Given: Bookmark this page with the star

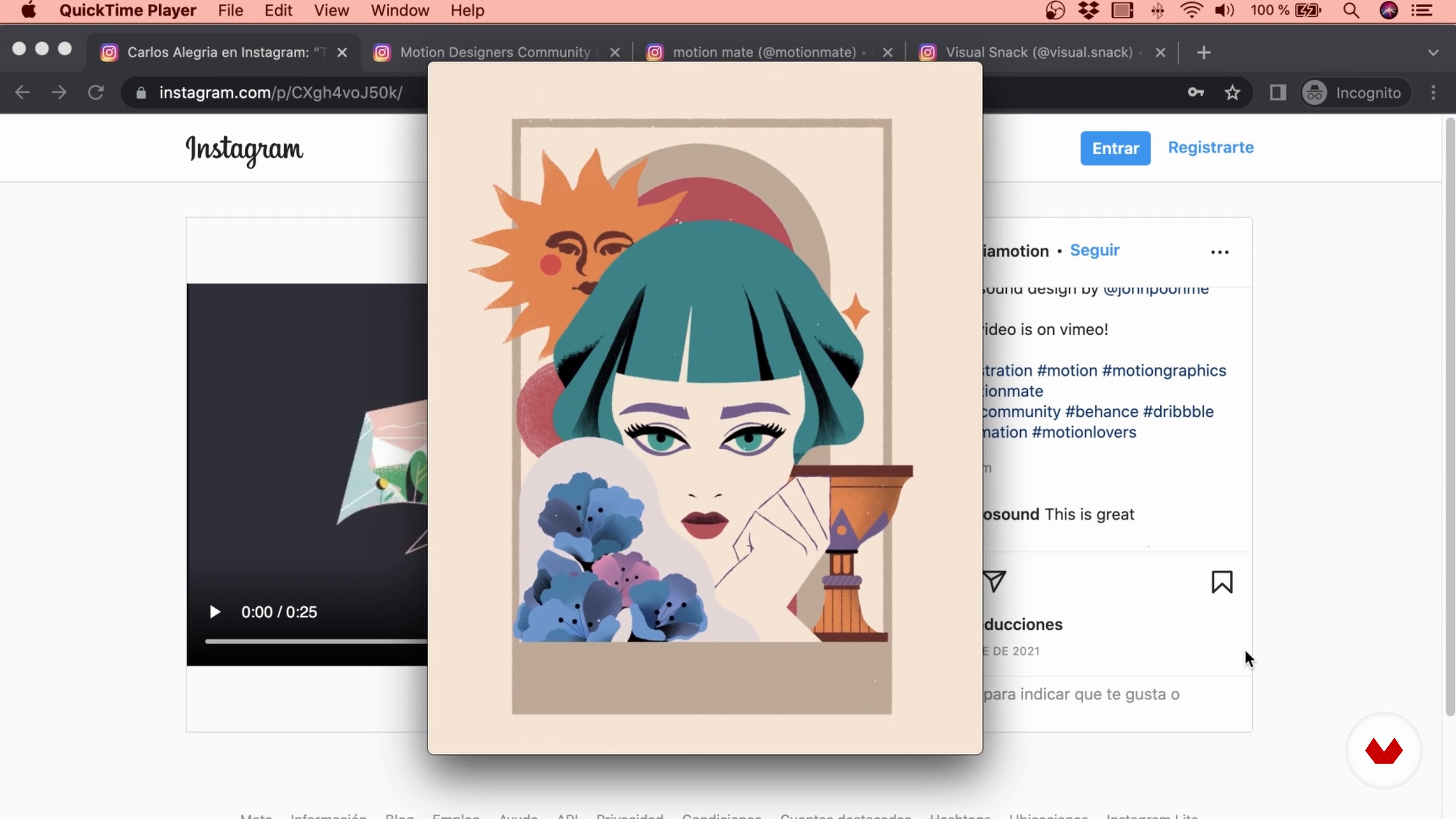Looking at the screenshot, I should tap(1233, 93).
